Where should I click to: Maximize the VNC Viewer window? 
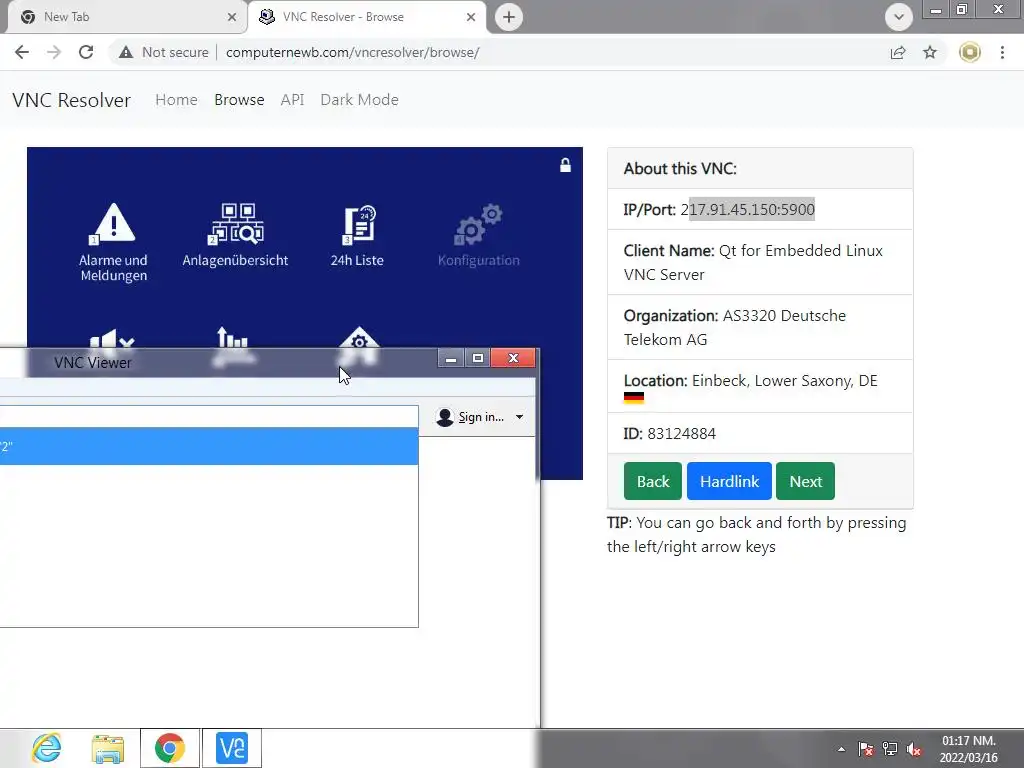477,358
